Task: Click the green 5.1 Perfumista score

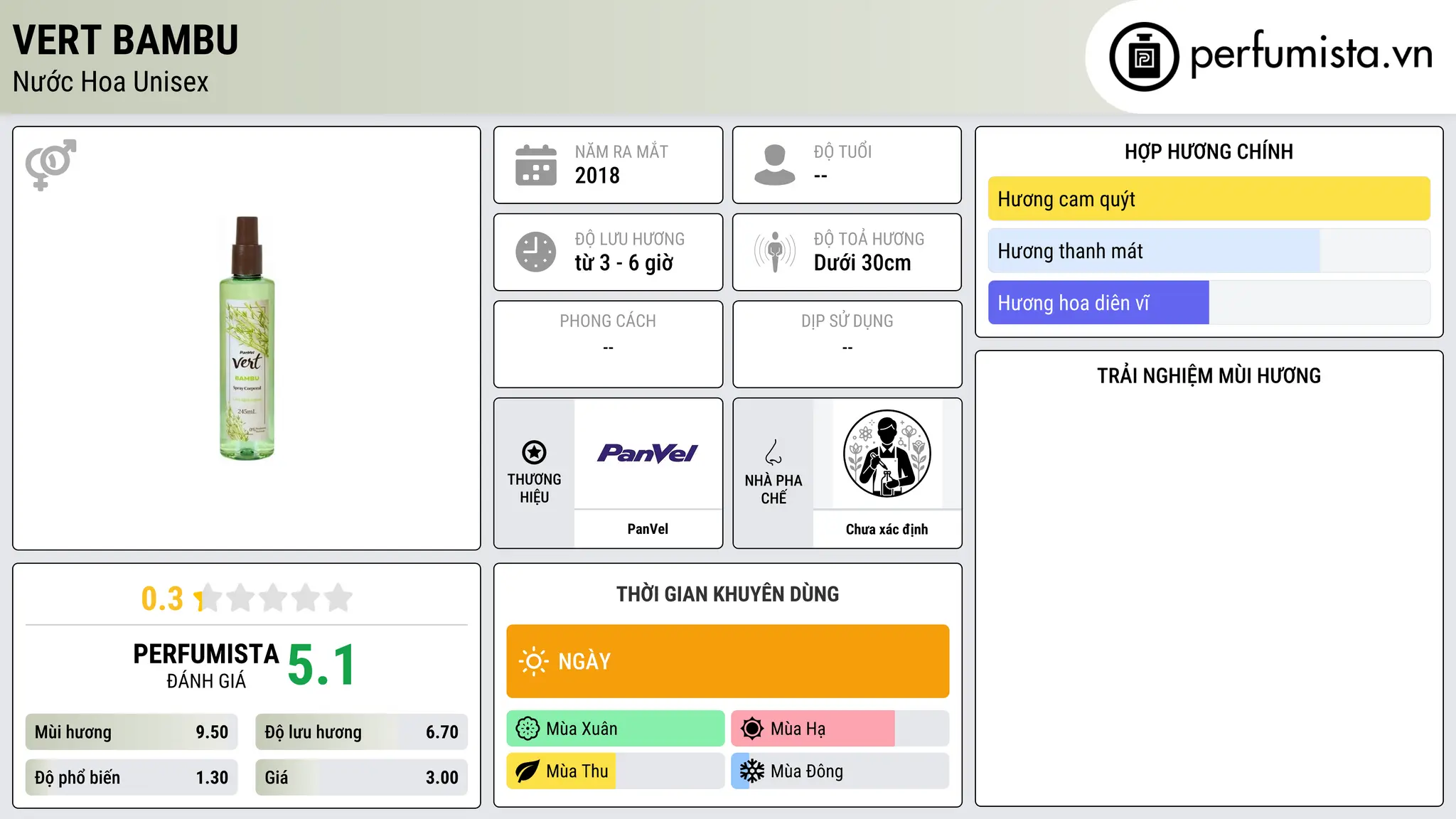Action: [x=321, y=665]
